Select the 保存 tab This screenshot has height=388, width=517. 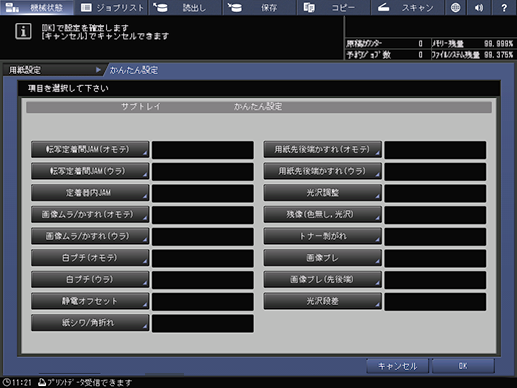(259, 7)
